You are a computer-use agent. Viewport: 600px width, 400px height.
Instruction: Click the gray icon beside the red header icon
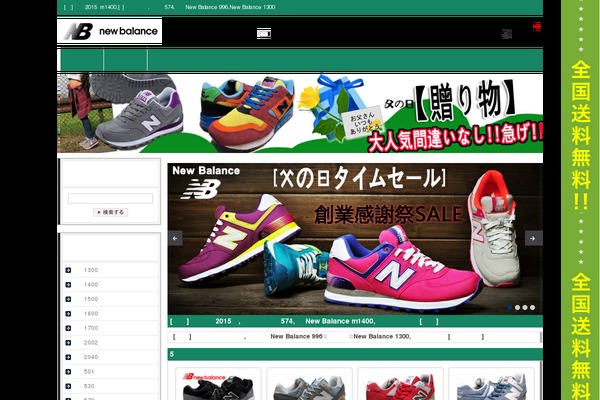(x=507, y=34)
